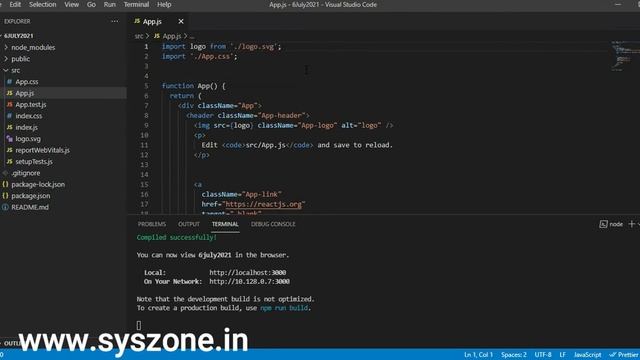This screenshot has height=360, width=640.
Task: Click the Ln 1, Col 1 status item
Action: (478, 355)
